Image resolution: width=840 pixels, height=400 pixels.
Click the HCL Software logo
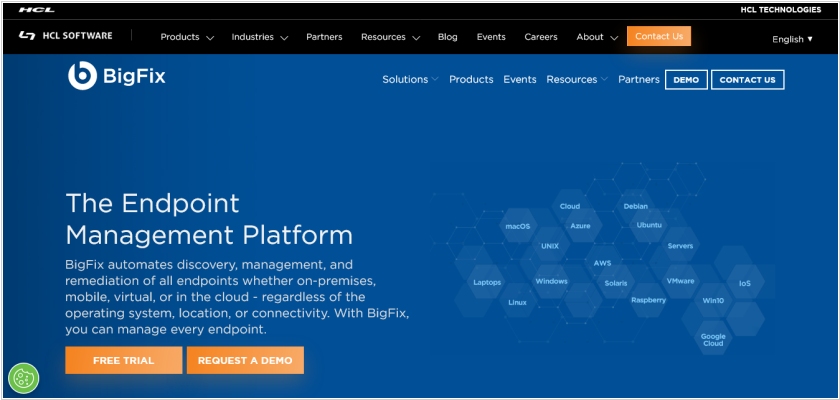(x=66, y=36)
